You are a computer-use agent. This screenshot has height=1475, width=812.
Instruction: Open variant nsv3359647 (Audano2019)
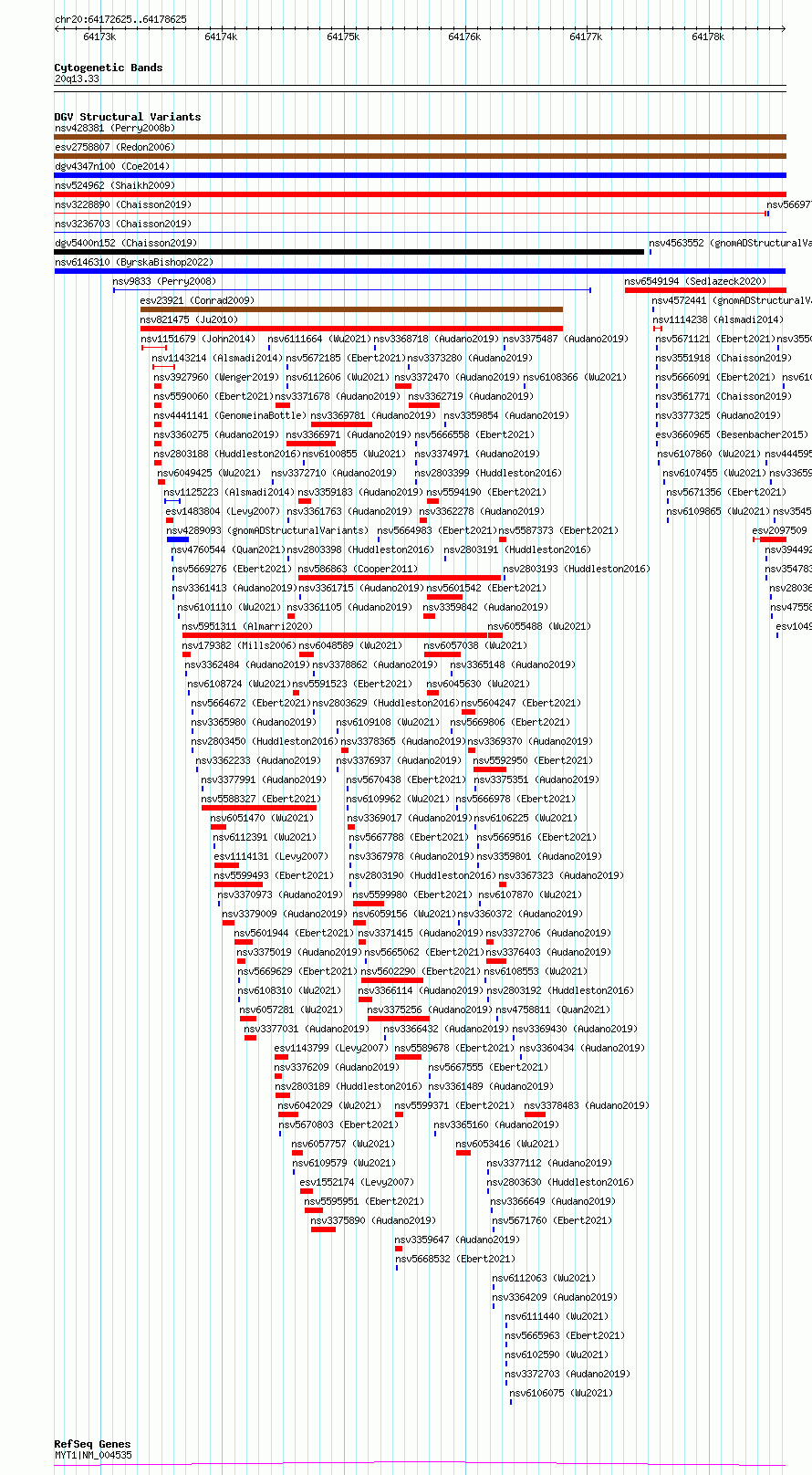(x=457, y=1240)
